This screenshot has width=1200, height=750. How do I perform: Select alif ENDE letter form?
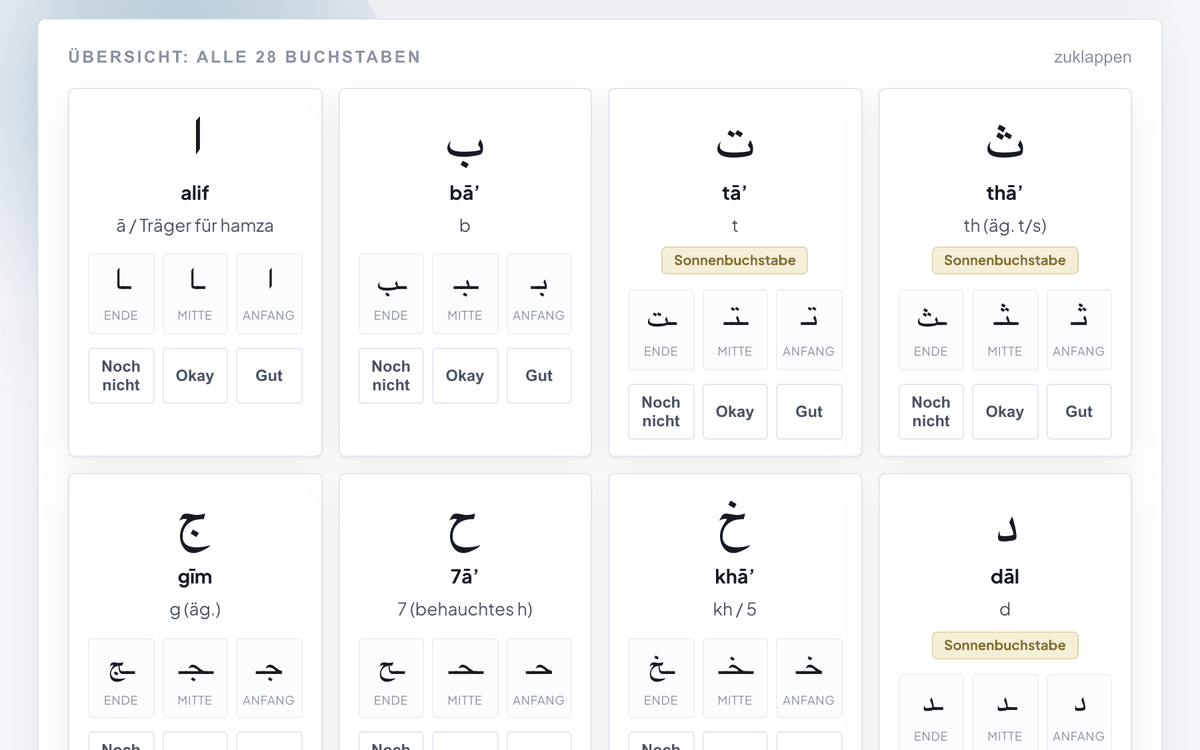[121, 293]
